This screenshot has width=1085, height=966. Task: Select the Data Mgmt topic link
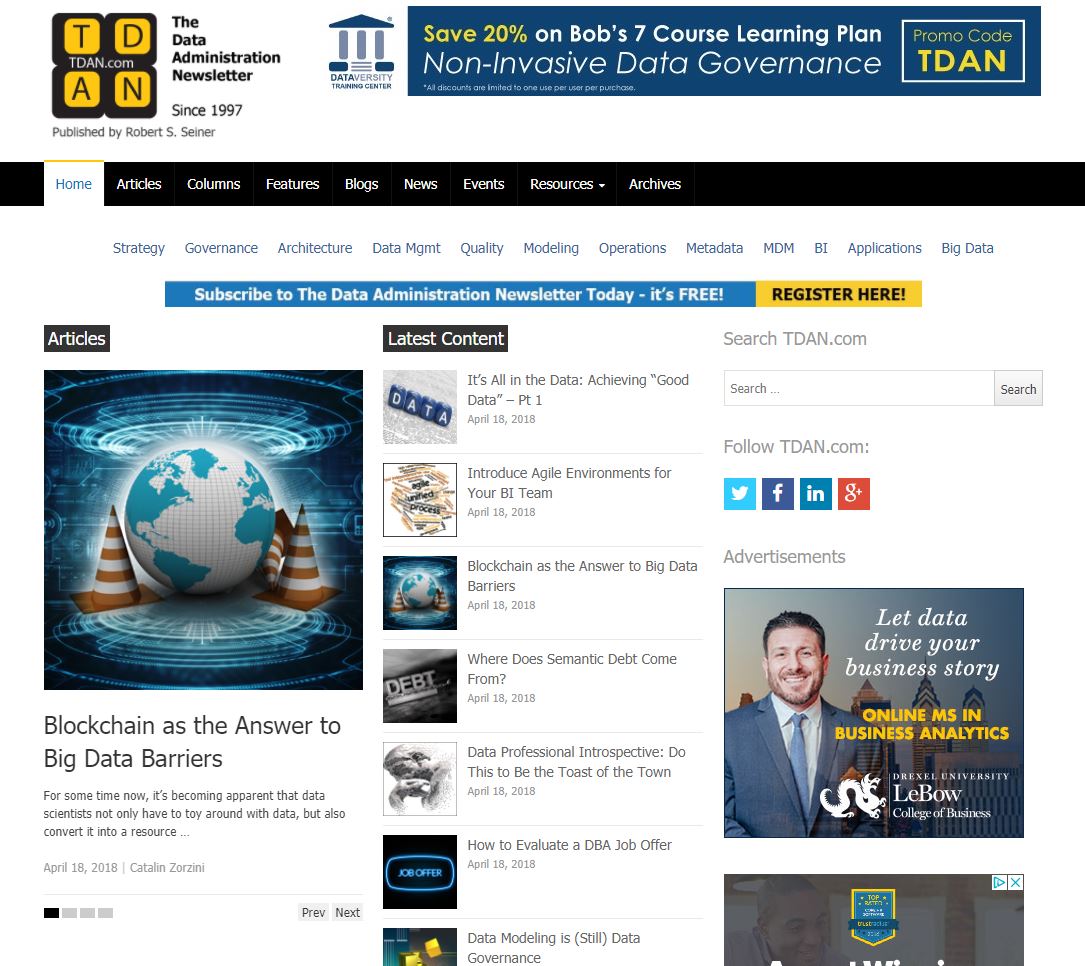pos(406,248)
